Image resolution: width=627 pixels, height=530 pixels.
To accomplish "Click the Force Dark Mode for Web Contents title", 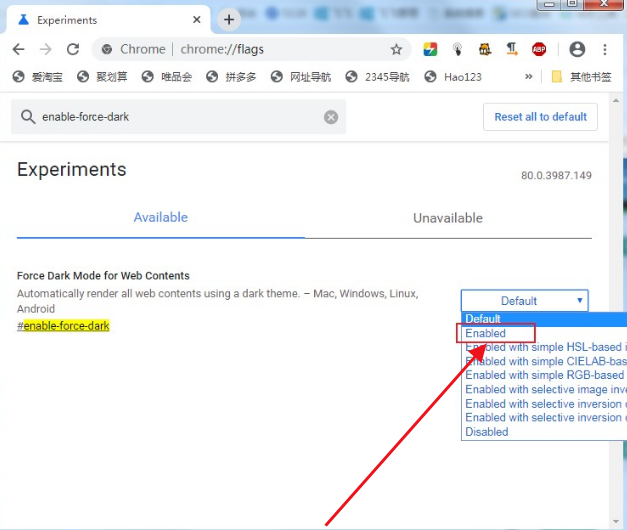I will coord(103,276).
